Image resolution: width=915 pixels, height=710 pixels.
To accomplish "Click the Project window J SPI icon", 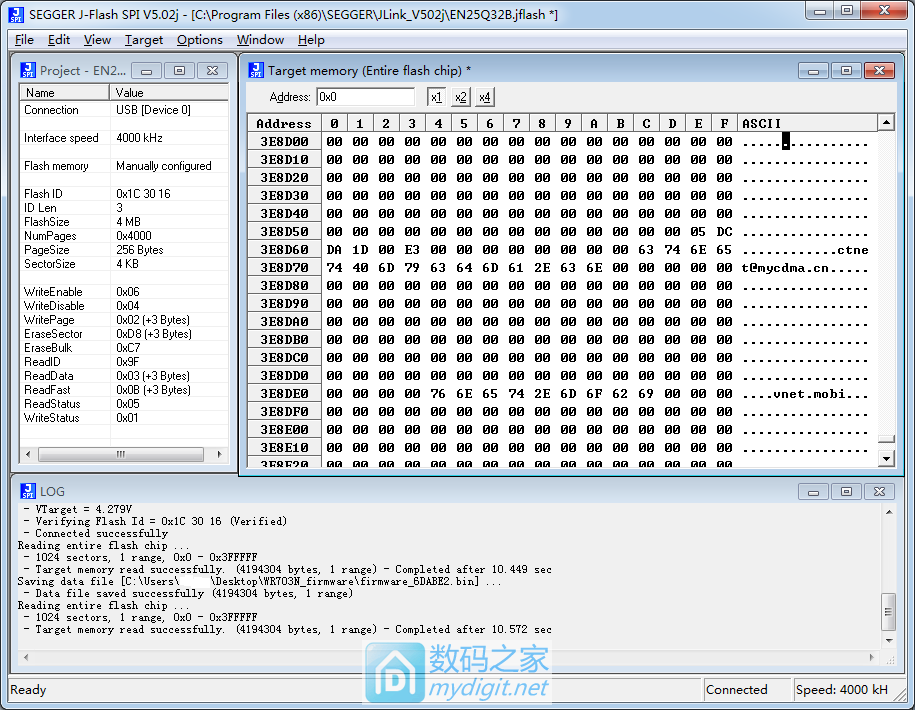I will pyautogui.click(x=28, y=71).
